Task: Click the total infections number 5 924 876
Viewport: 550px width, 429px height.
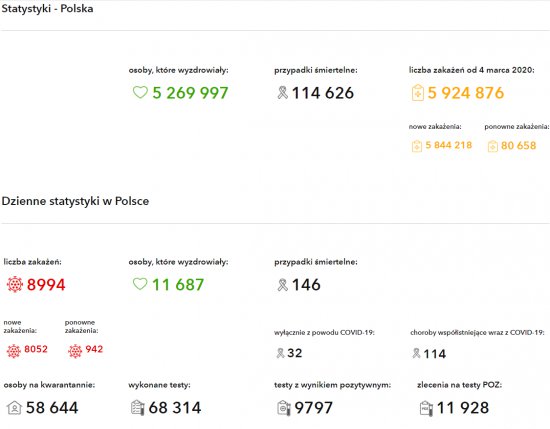Action: click(x=466, y=93)
